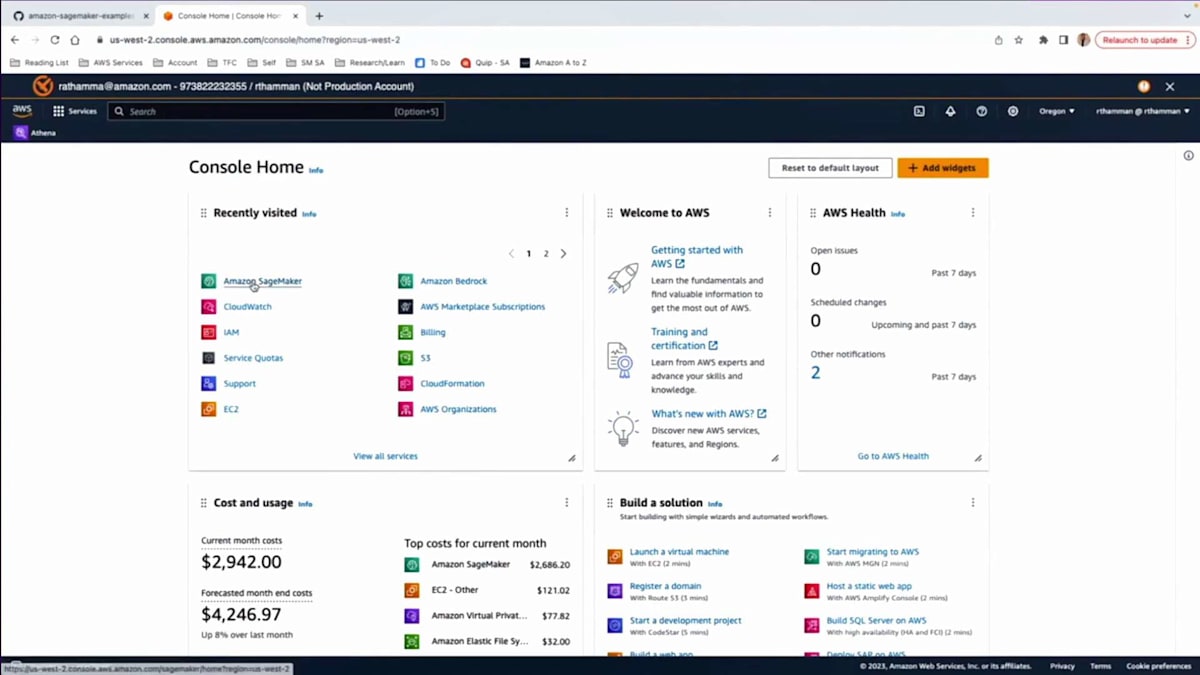The image size is (1200, 675).
Task: Click the AWS Organizations icon
Action: coord(405,409)
